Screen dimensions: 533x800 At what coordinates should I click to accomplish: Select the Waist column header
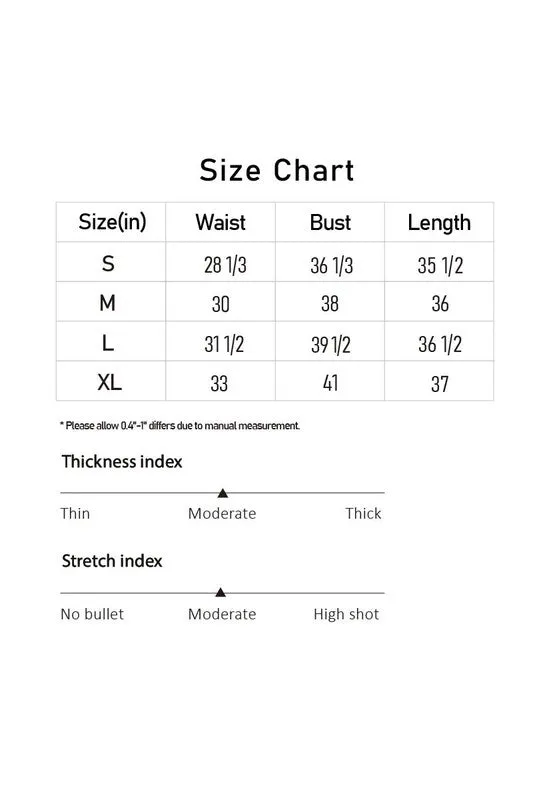pyautogui.click(x=220, y=222)
